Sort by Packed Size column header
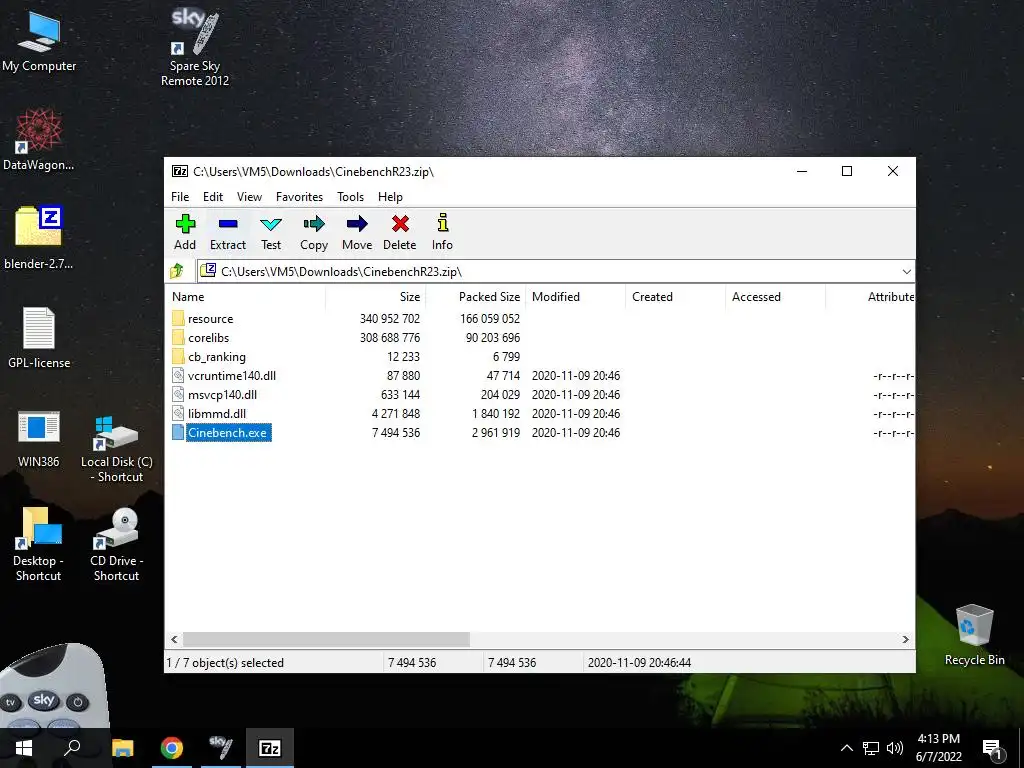This screenshot has width=1024, height=768. (475, 296)
